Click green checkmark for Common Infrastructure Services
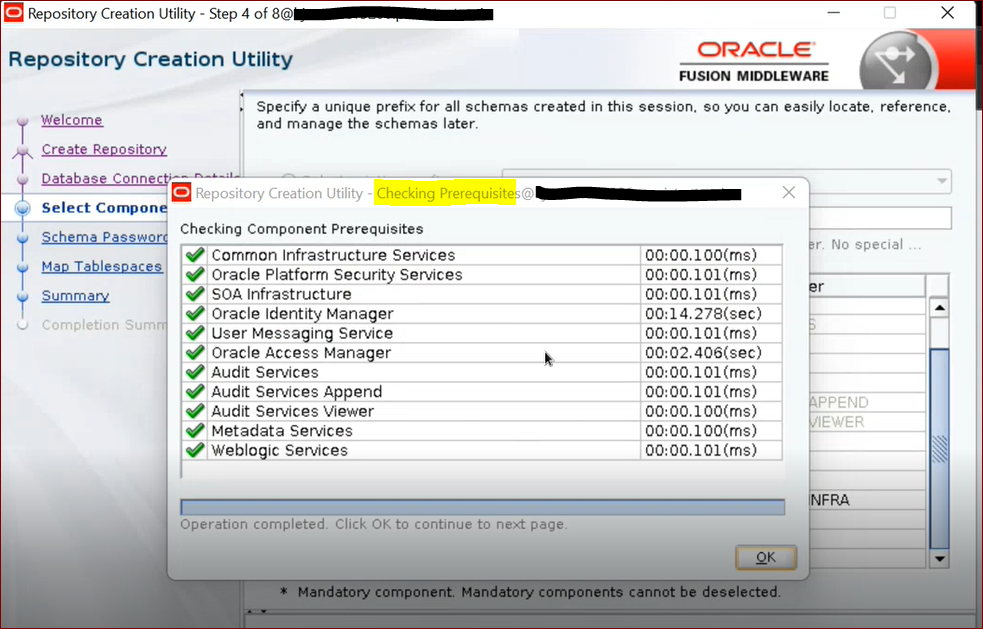Viewport: 983px width, 629px height. (x=195, y=255)
